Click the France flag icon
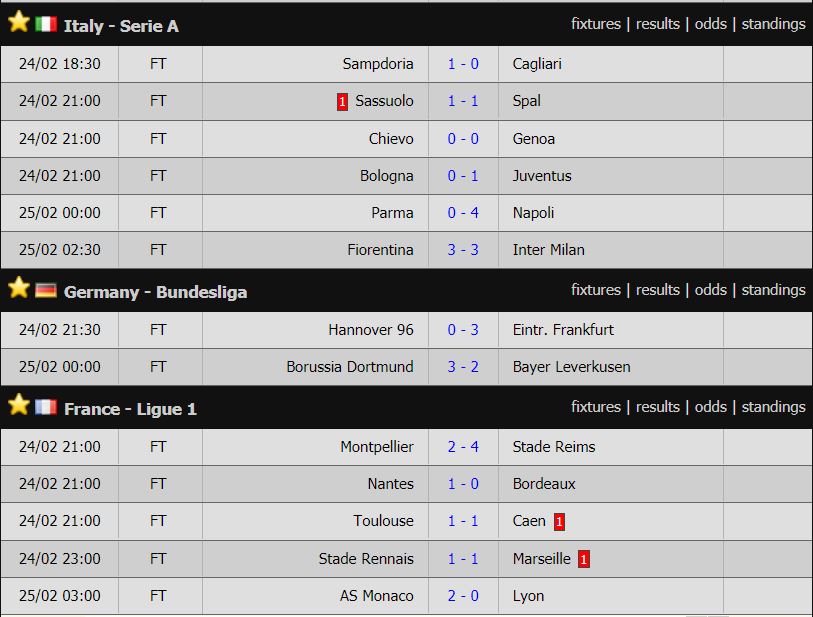 pos(46,408)
